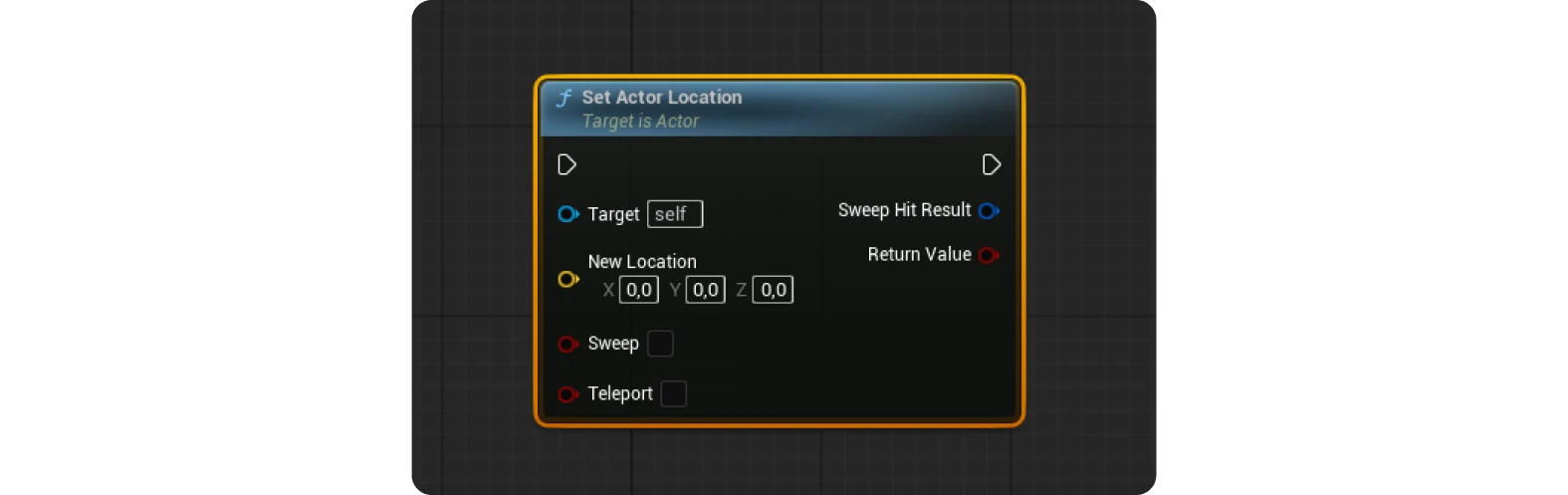Click the red Teleport boolean pin
This screenshot has width=1568, height=495.
pyautogui.click(x=567, y=394)
